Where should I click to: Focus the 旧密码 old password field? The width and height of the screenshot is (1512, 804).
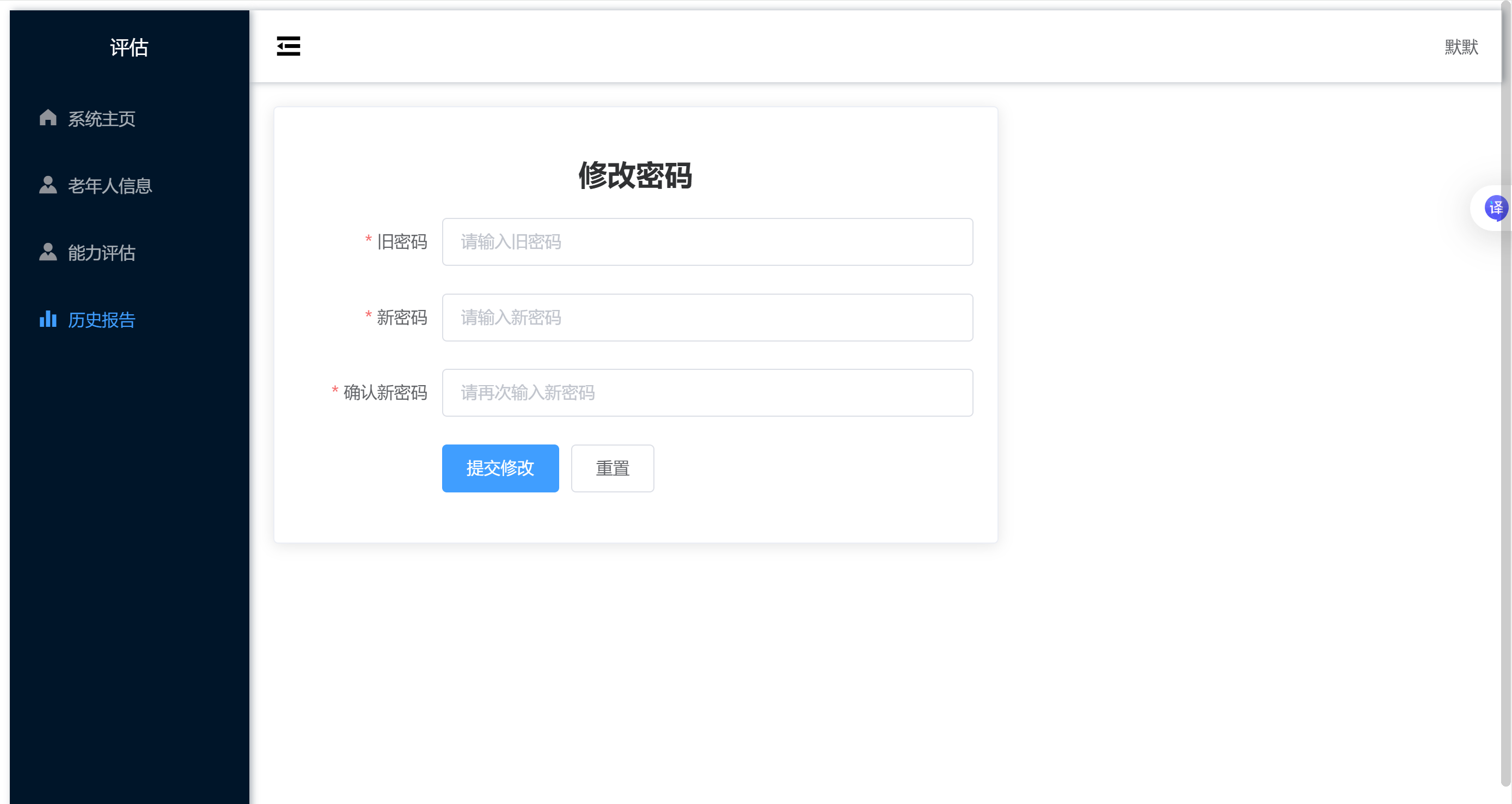click(x=707, y=242)
